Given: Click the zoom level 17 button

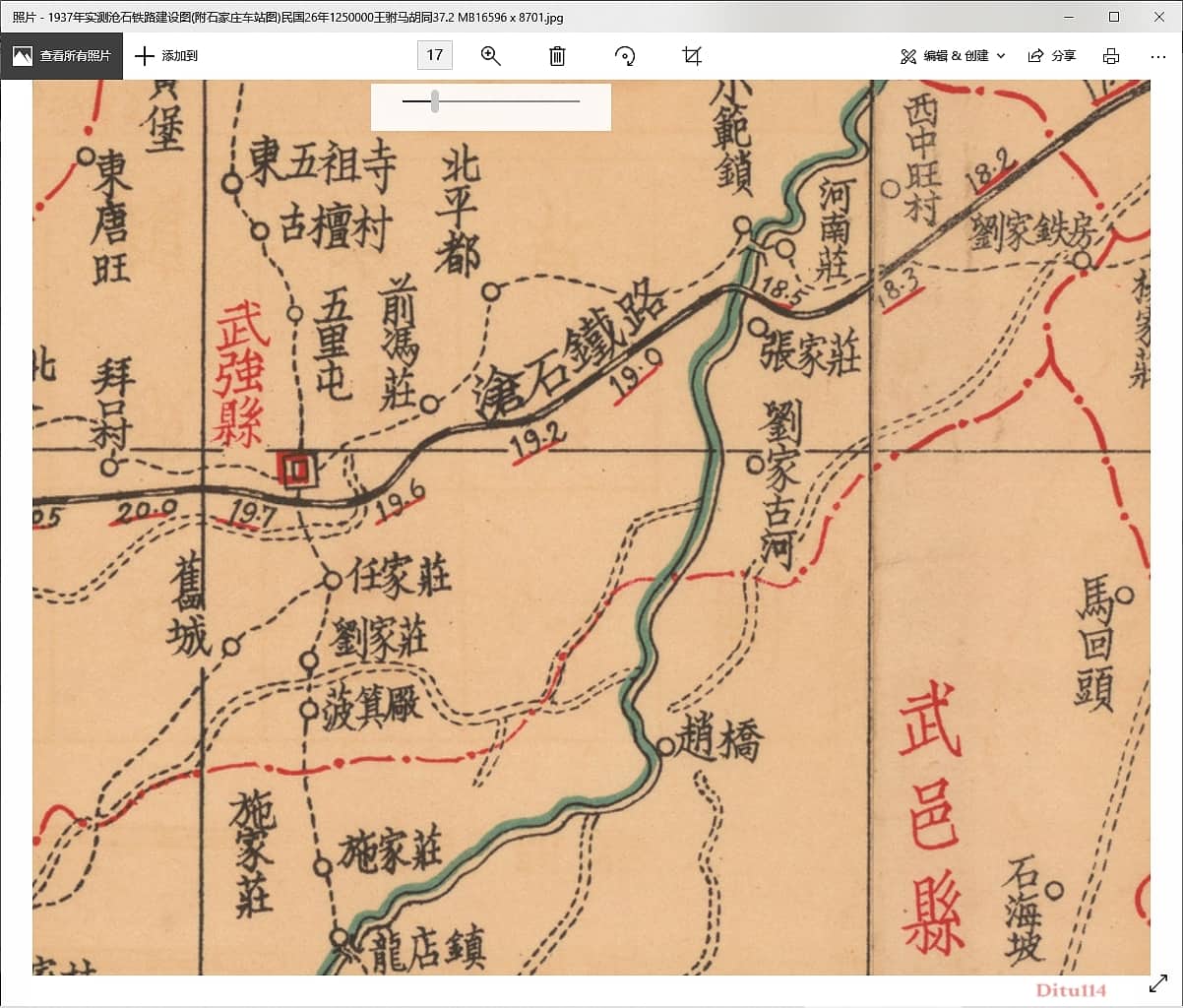Looking at the screenshot, I should [434, 56].
